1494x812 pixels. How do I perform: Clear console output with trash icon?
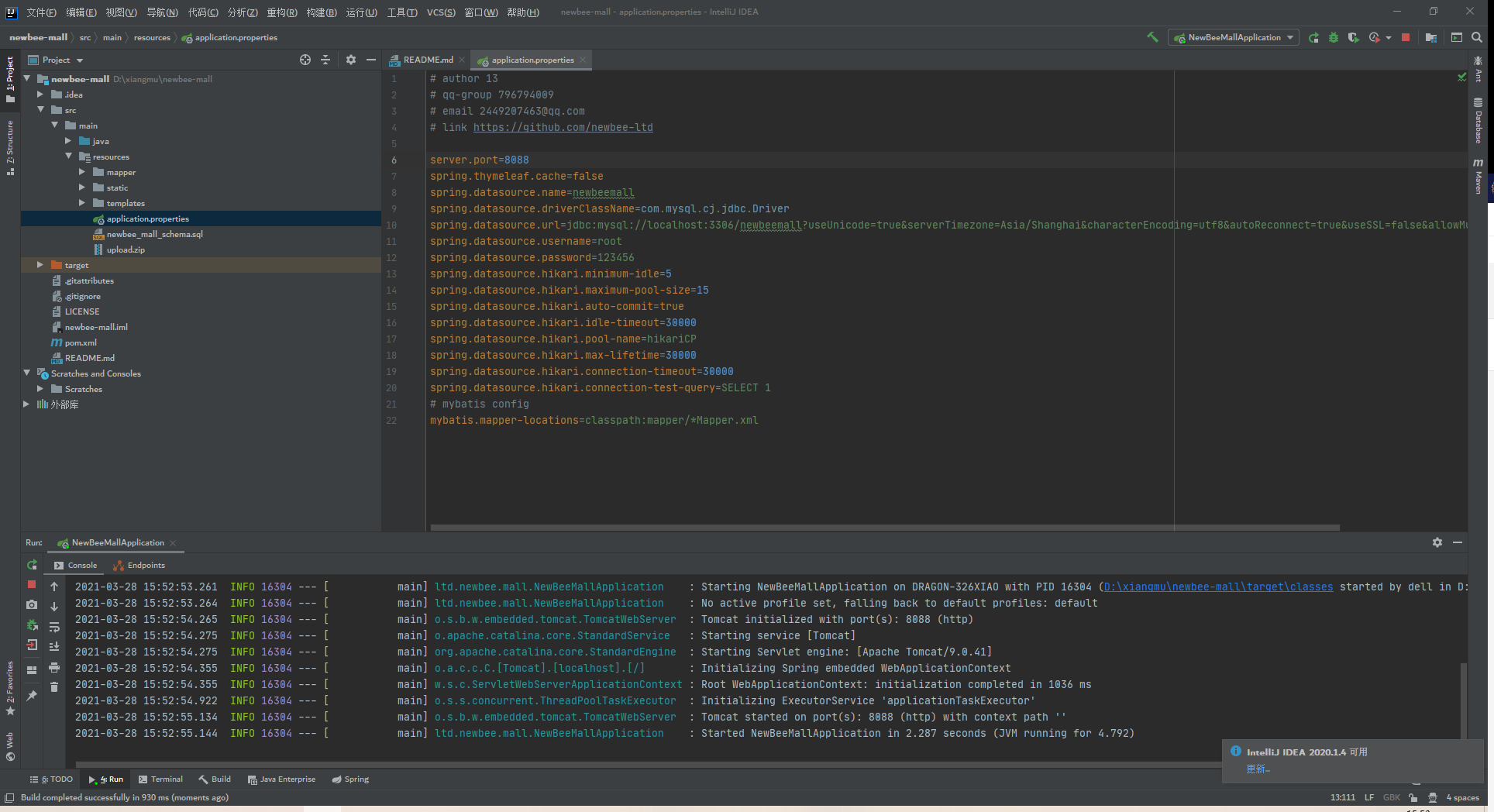pos(54,687)
